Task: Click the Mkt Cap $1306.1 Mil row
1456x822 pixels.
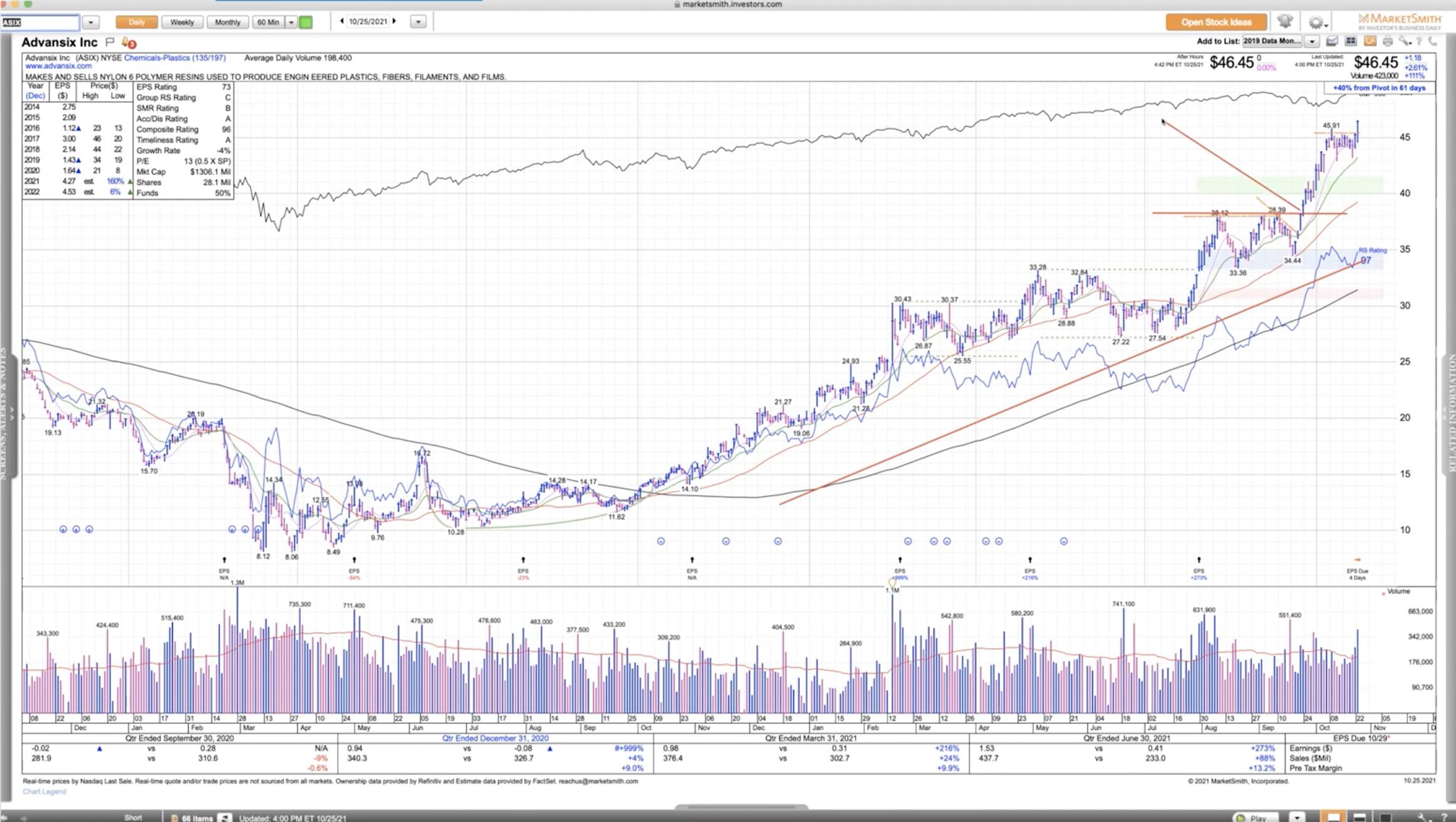Action: click(x=183, y=172)
